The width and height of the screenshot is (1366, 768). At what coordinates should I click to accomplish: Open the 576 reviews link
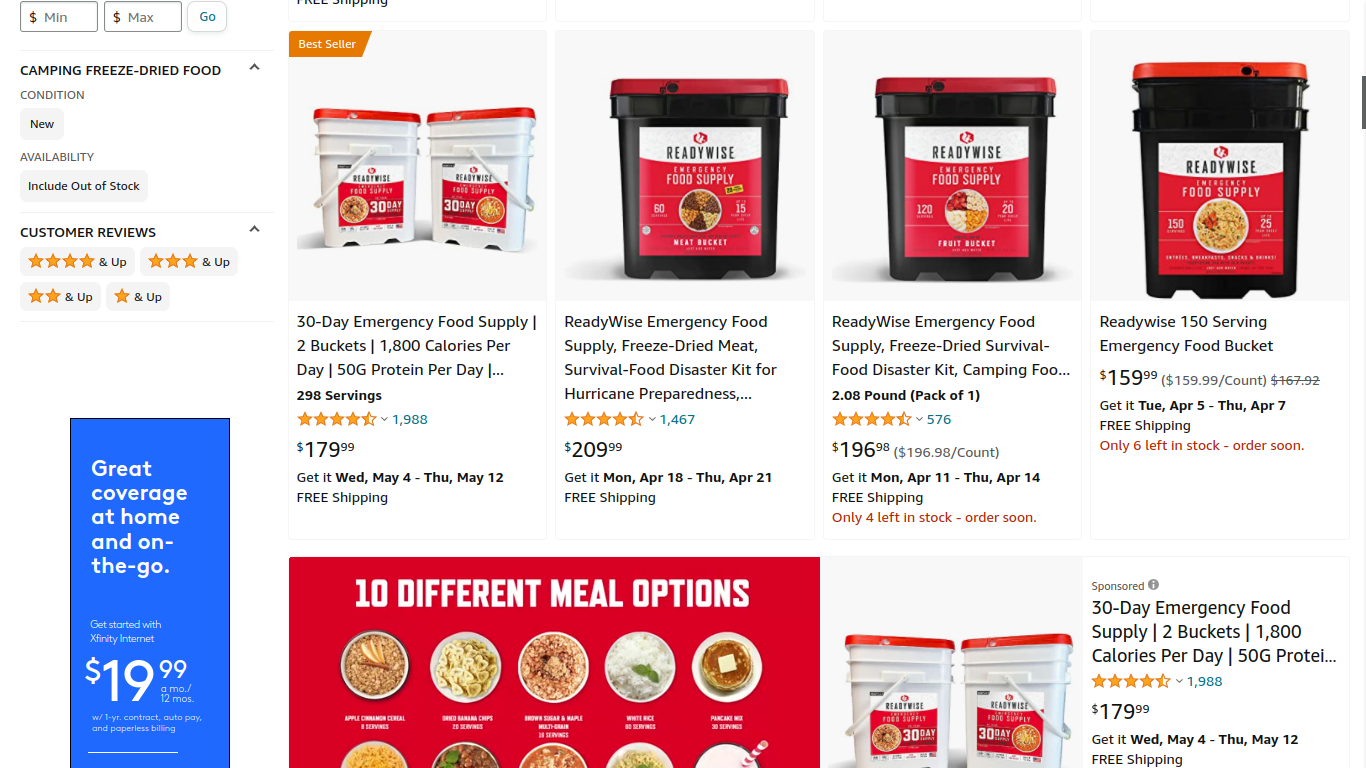939,420
